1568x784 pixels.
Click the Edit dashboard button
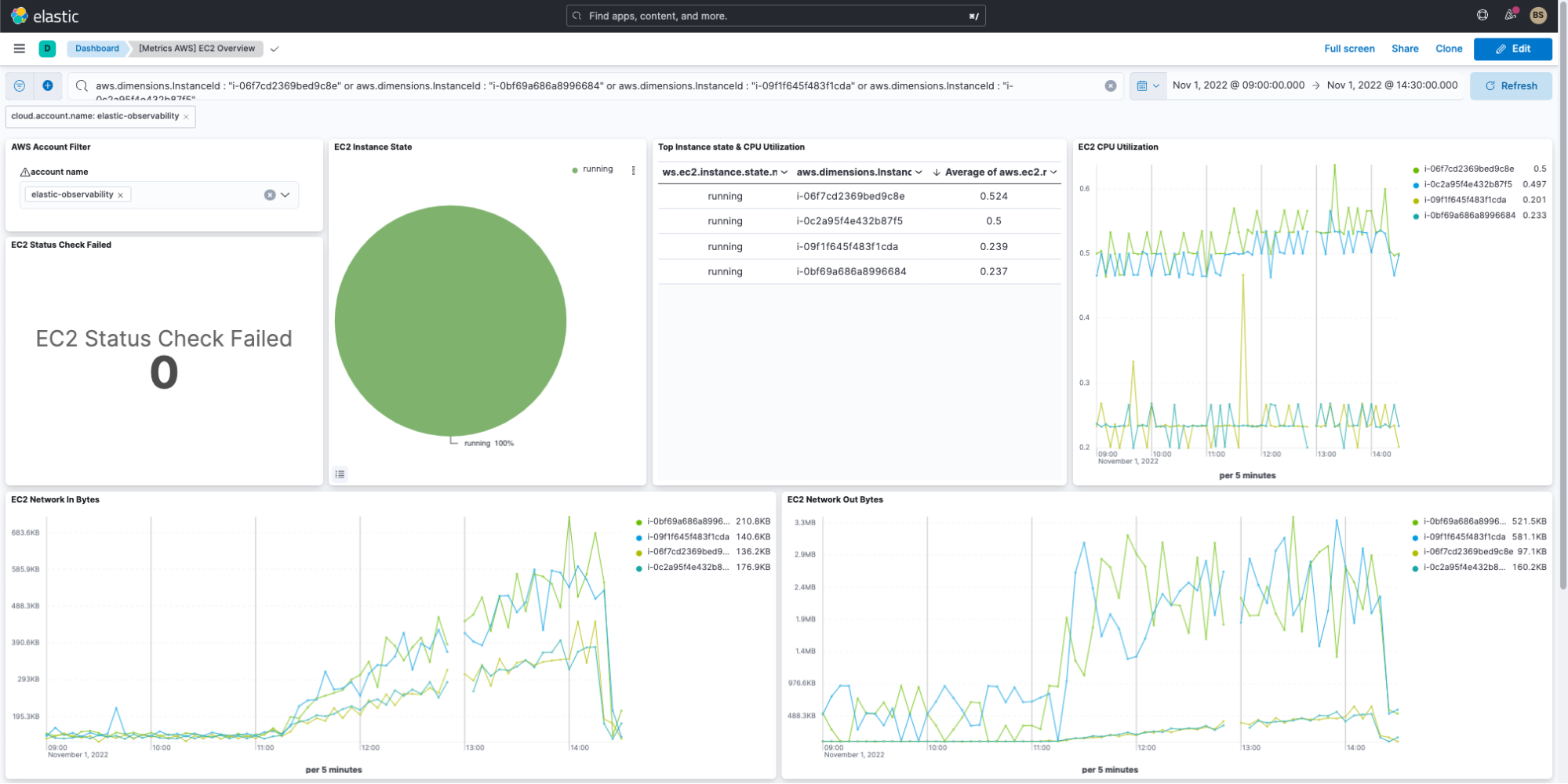1512,49
